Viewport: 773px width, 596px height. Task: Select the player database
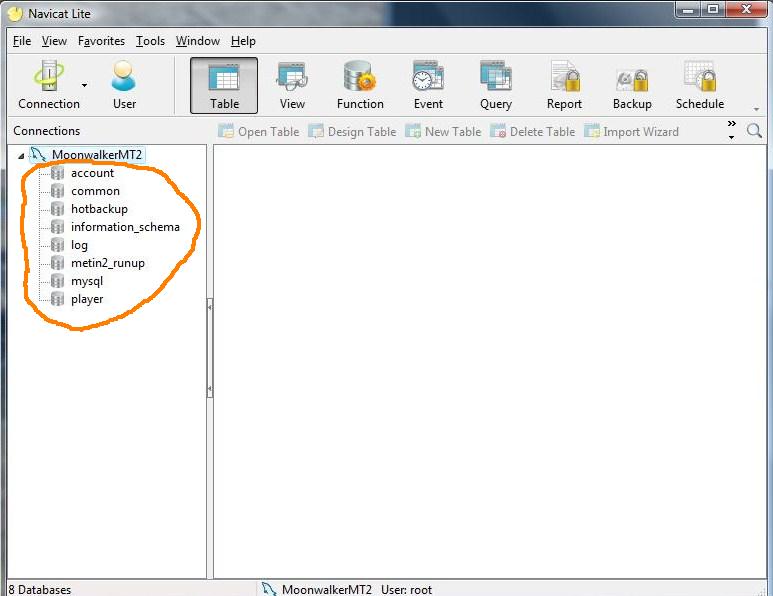pos(87,299)
